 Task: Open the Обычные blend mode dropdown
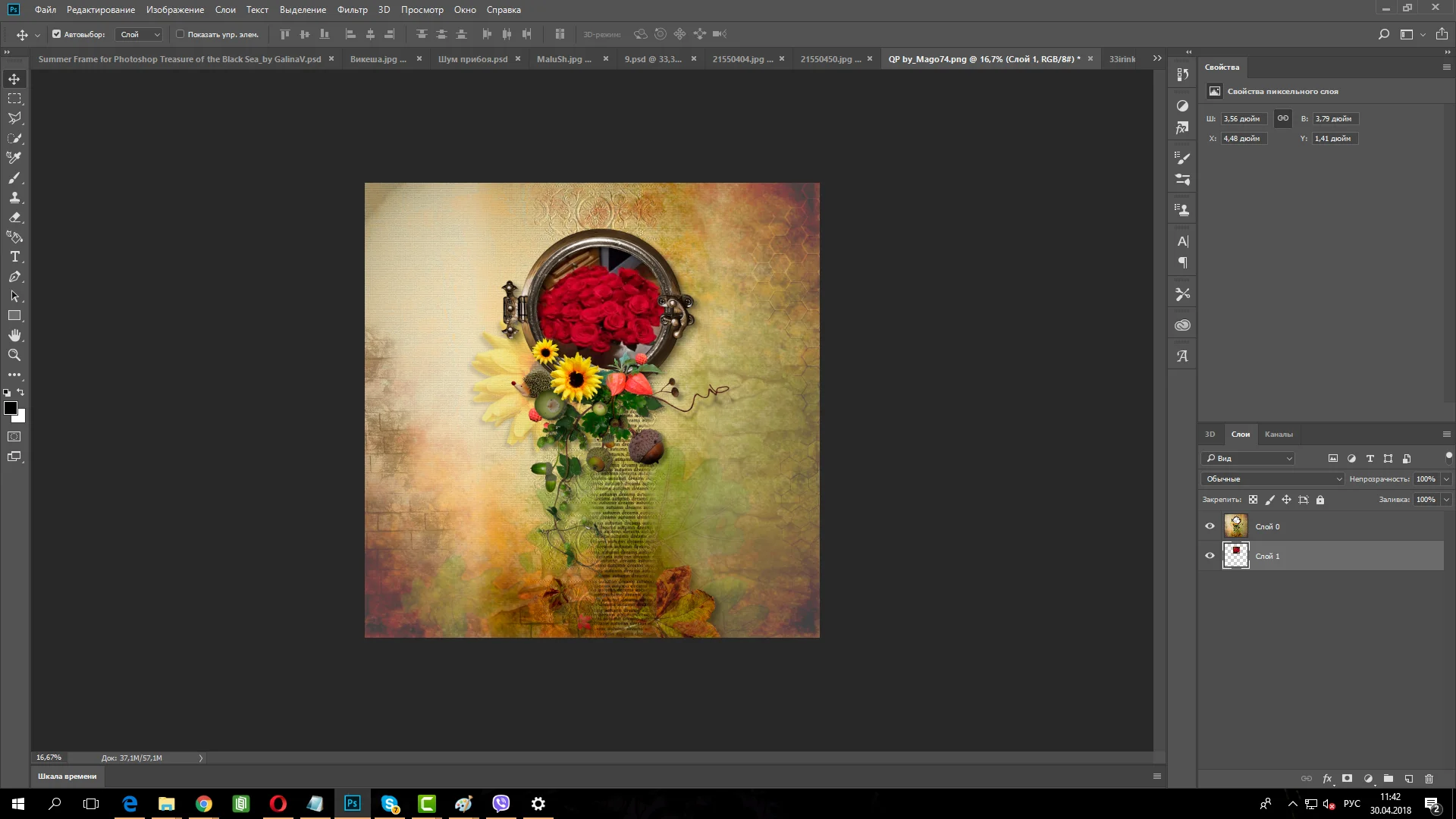coord(1272,479)
